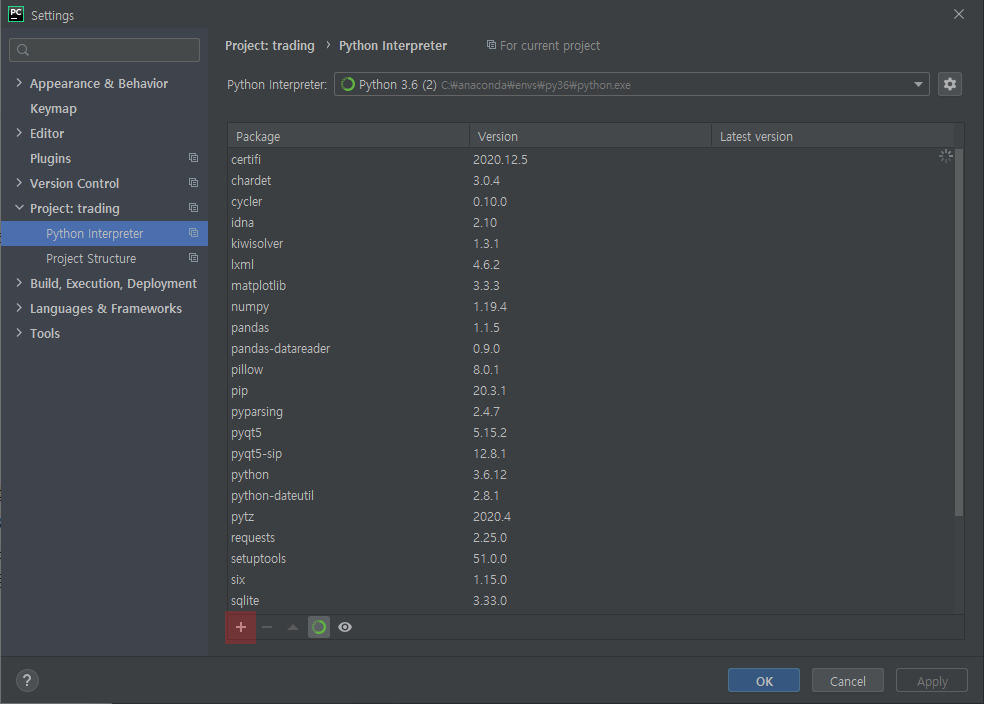Select the pandas-datareader package row
This screenshot has width=984, height=704.
pos(591,349)
